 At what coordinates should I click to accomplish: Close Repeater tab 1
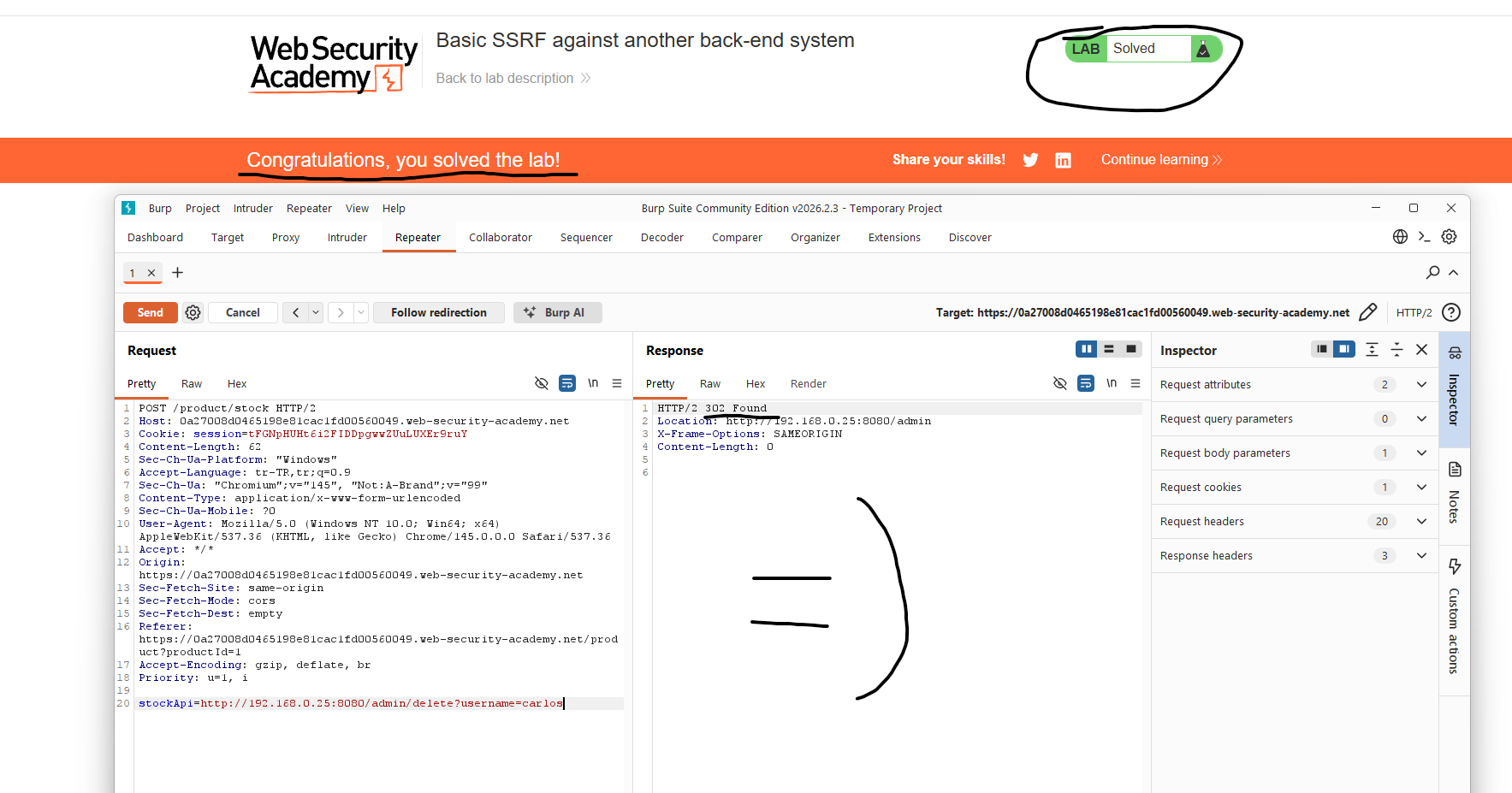click(151, 273)
